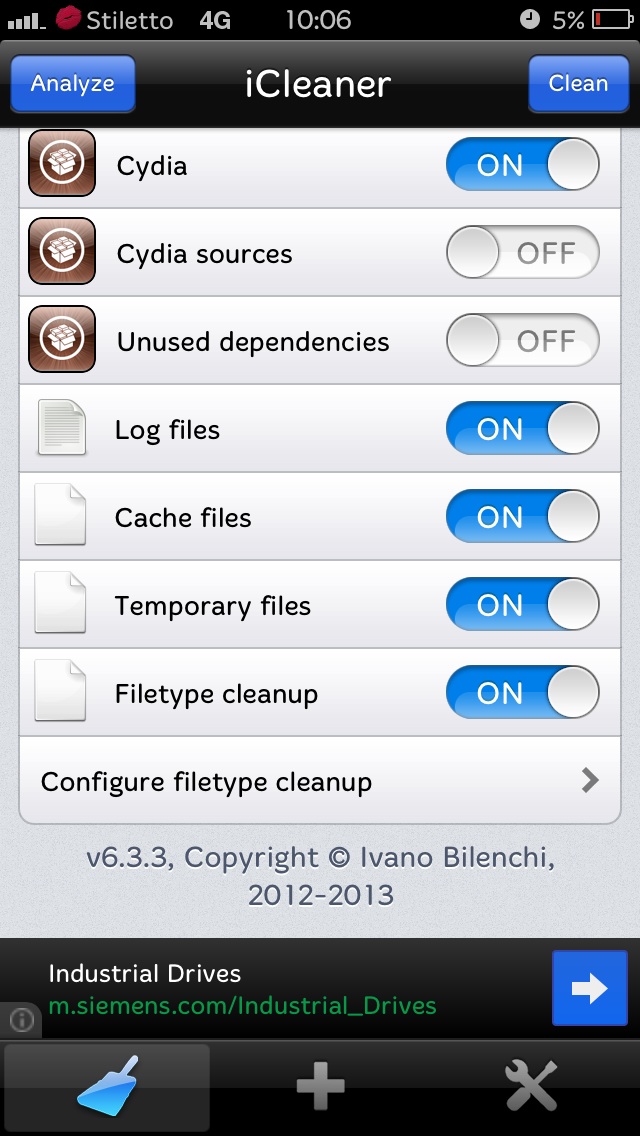Viewport: 640px width, 1136px height.
Task: Tap the Log files document icon
Action: 62,428
